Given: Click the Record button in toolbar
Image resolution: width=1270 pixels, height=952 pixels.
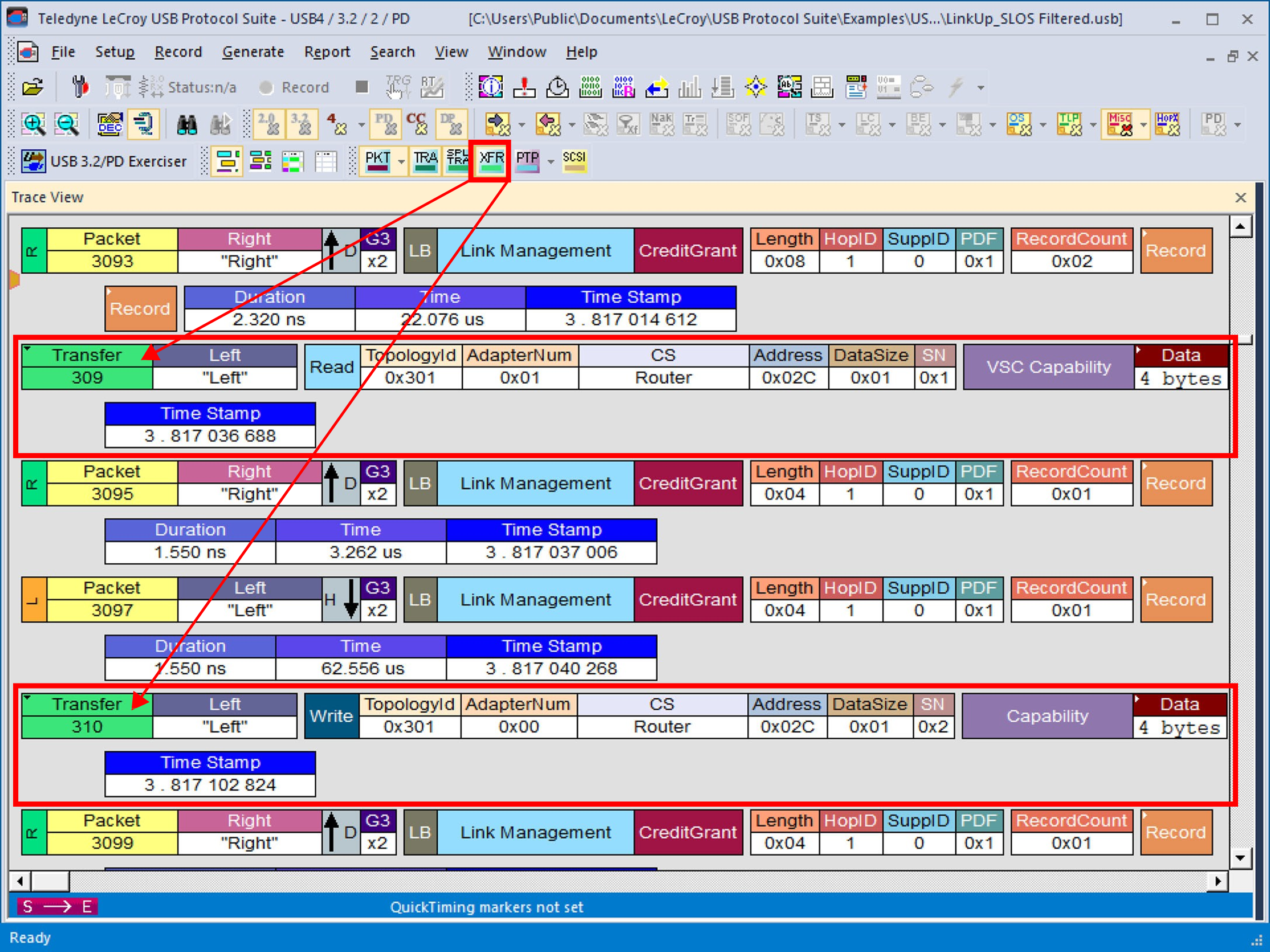Looking at the screenshot, I should point(295,87).
